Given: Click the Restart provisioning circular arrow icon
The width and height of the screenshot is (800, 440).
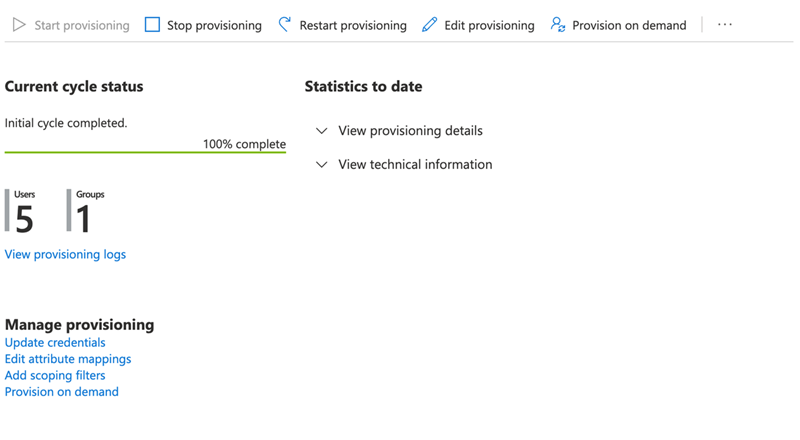Looking at the screenshot, I should 285,25.
